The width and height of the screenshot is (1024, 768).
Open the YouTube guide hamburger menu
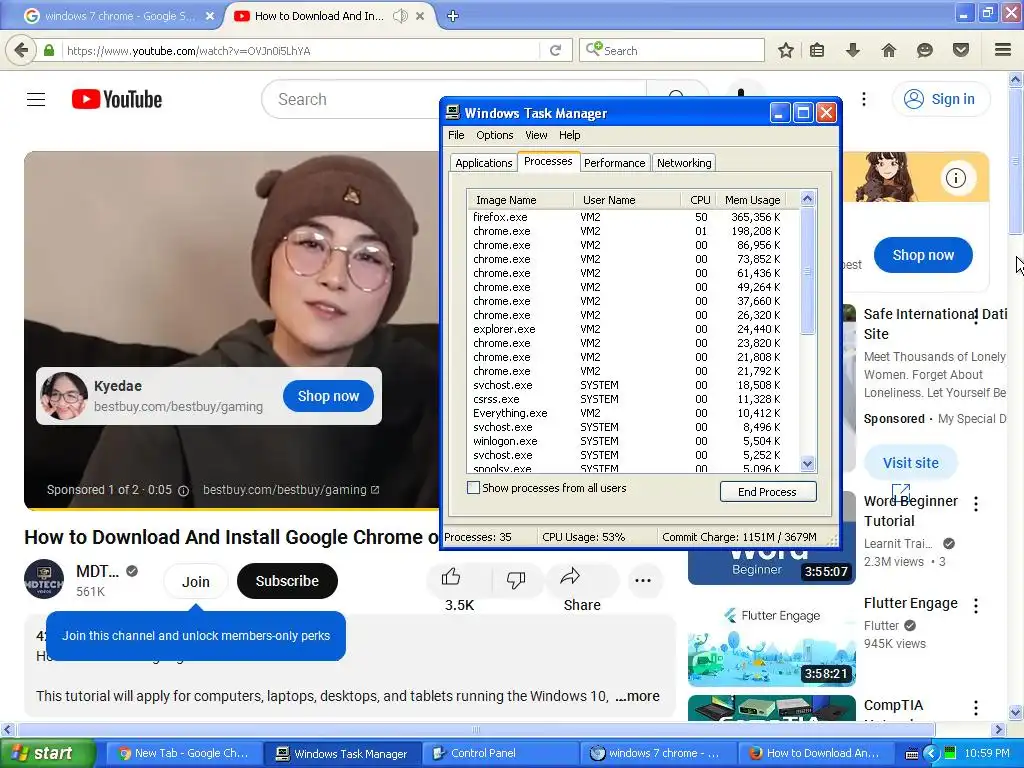click(36, 99)
